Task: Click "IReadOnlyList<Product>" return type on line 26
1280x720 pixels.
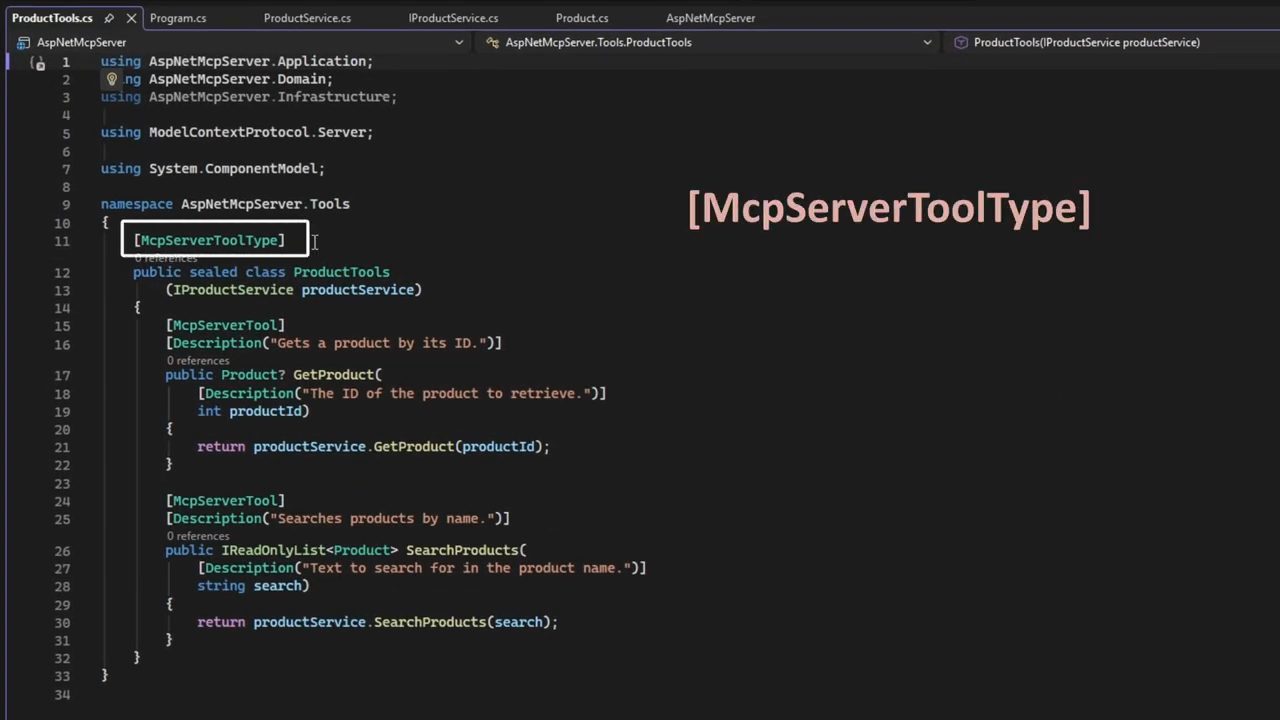Action: (309, 551)
